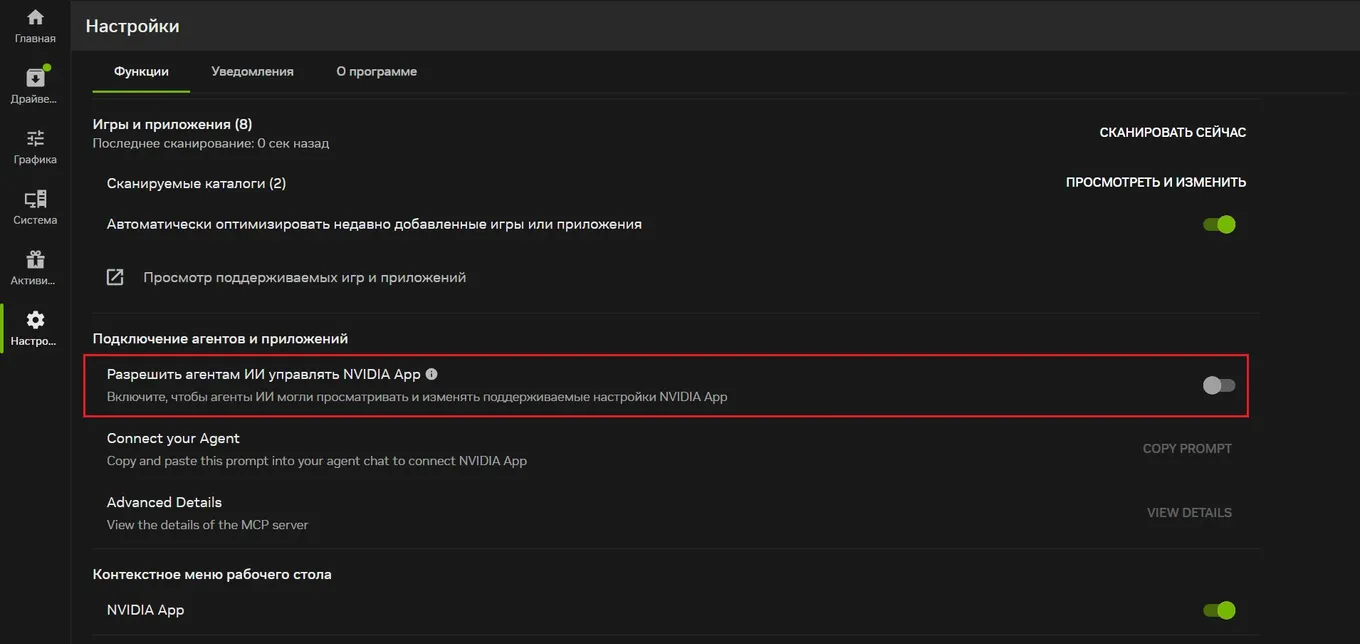Click the external link icon for supported games
The width and height of the screenshot is (1360, 644).
[115, 277]
